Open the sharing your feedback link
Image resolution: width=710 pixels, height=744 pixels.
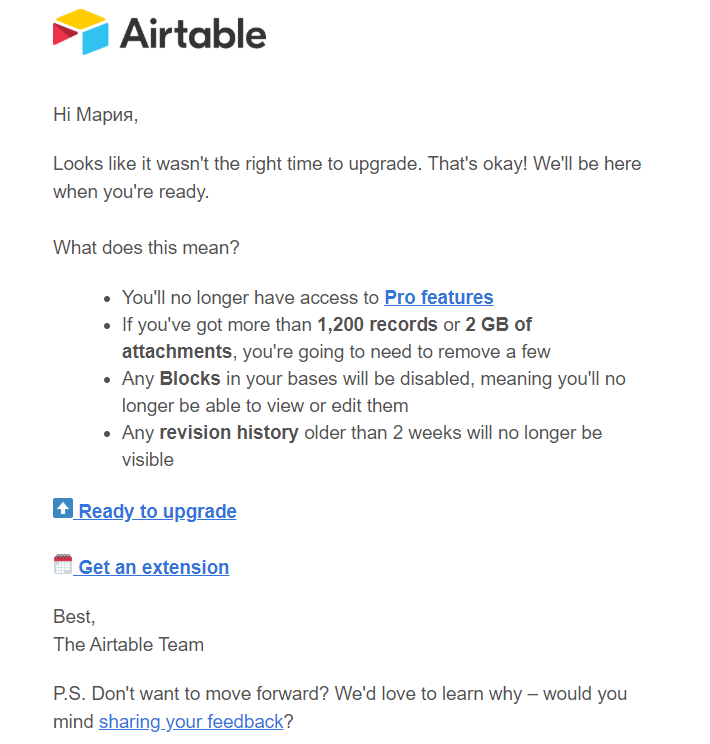(191, 722)
